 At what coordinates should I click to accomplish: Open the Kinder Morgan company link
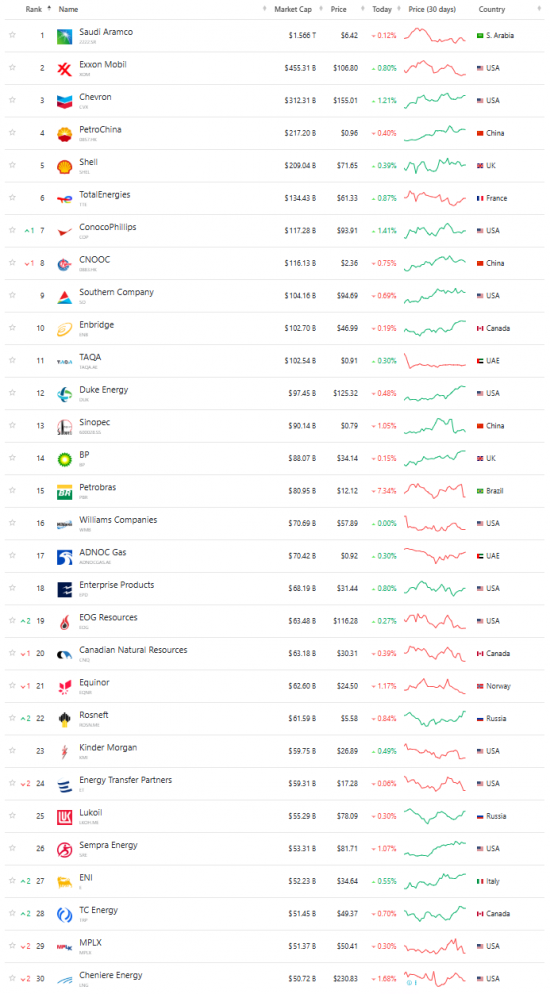click(x=108, y=747)
